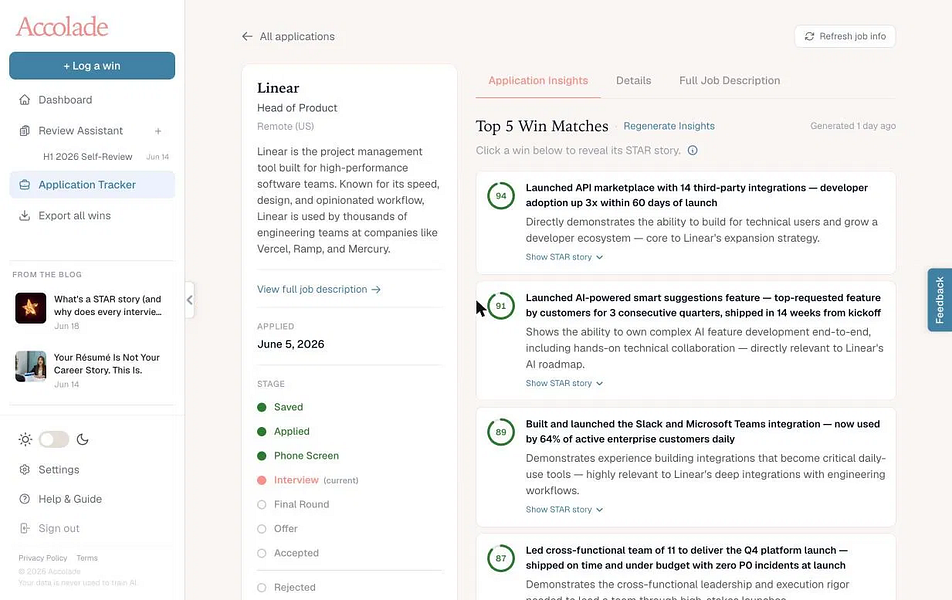Click the Sign out door icon
This screenshot has width=952, height=600.
(x=24, y=528)
